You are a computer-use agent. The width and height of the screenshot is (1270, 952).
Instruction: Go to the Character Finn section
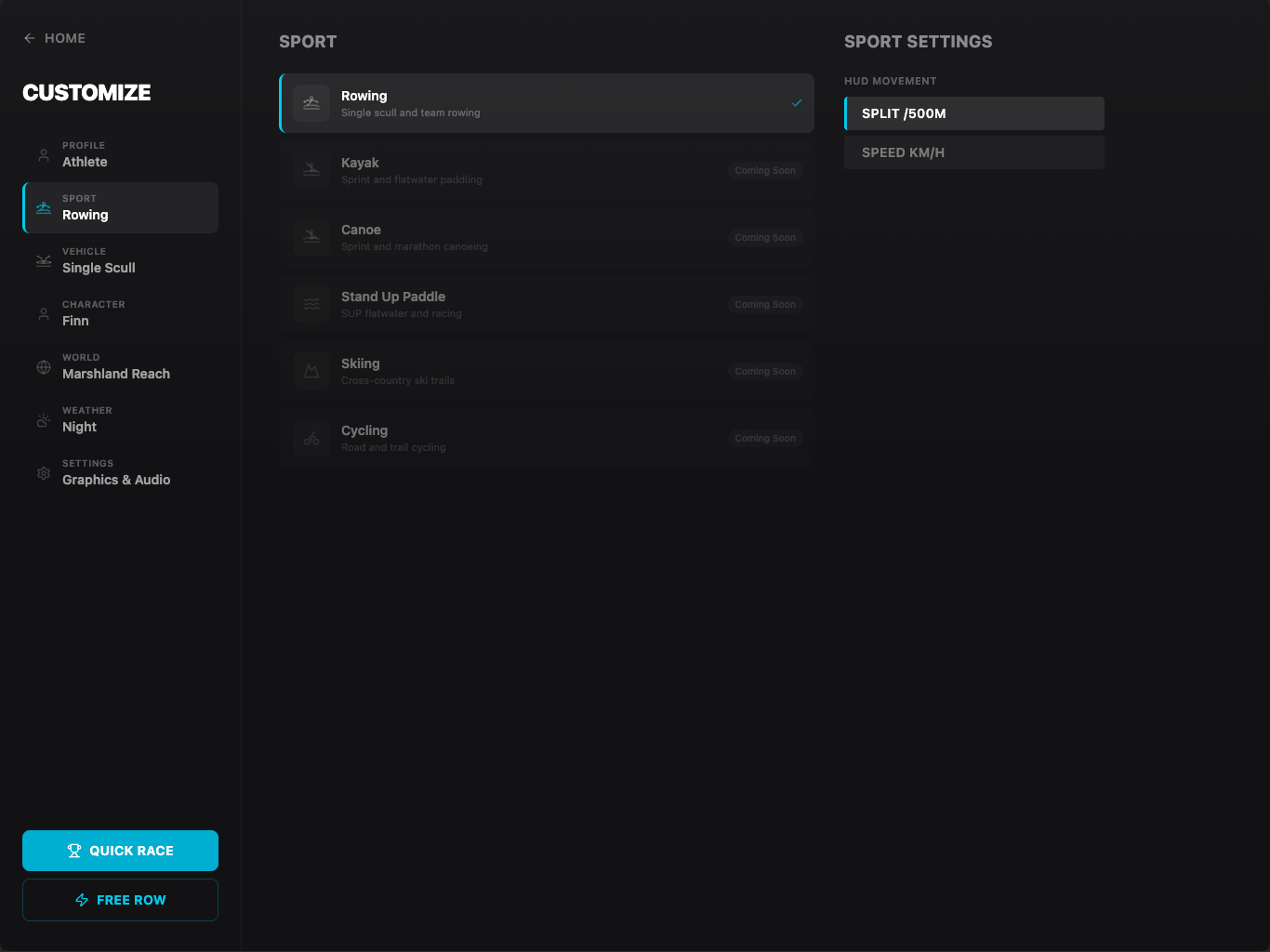tap(121, 313)
